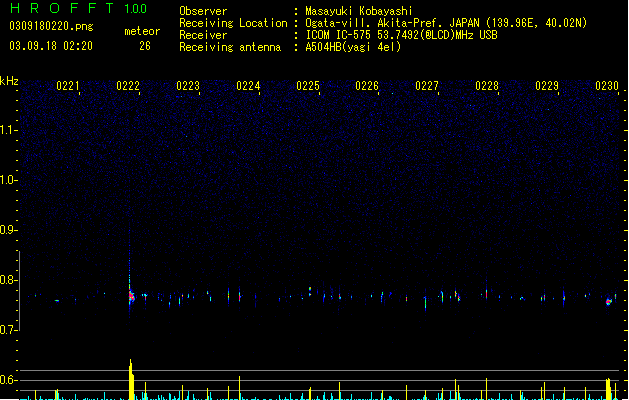Viewport: 629px width, 400px height.
Task: Select the 0221 time marker label
Action: point(68,86)
